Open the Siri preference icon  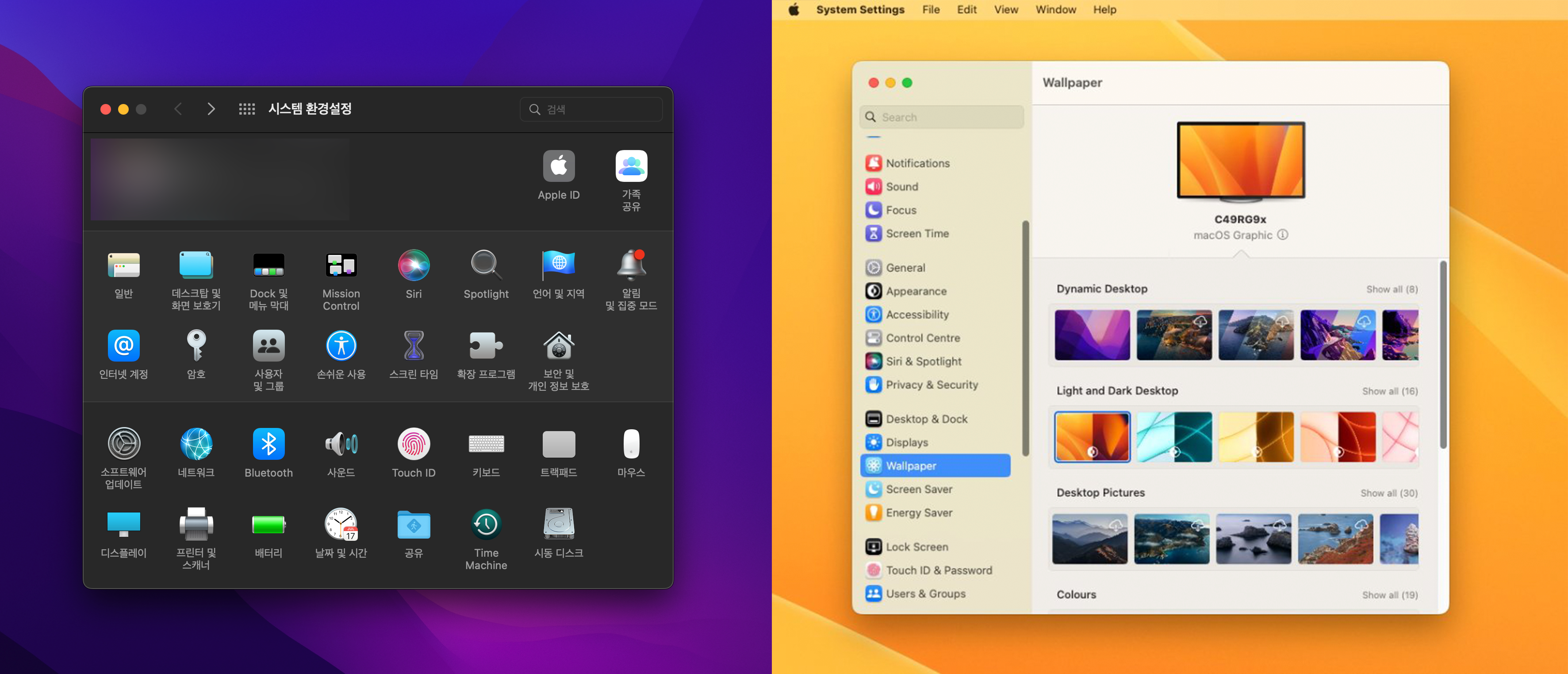pyautogui.click(x=413, y=265)
